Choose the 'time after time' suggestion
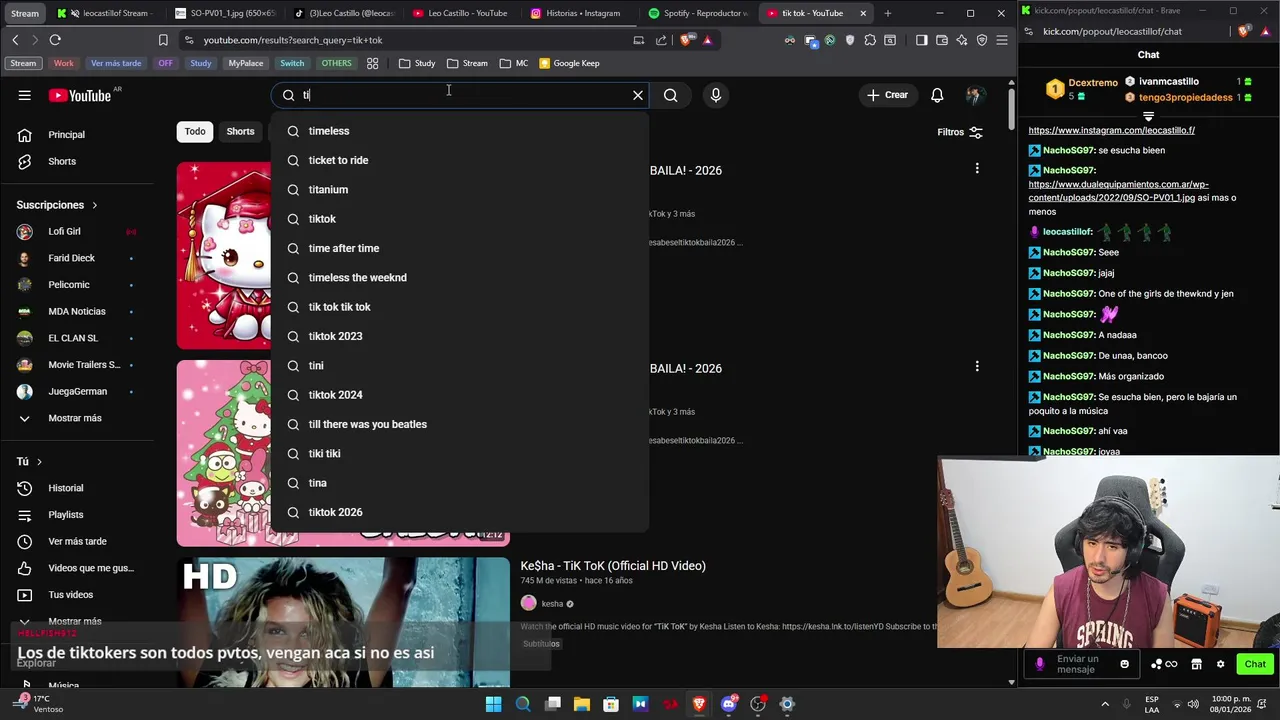Image resolution: width=1280 pixels, height=720 pixels. tap(460, 248)
